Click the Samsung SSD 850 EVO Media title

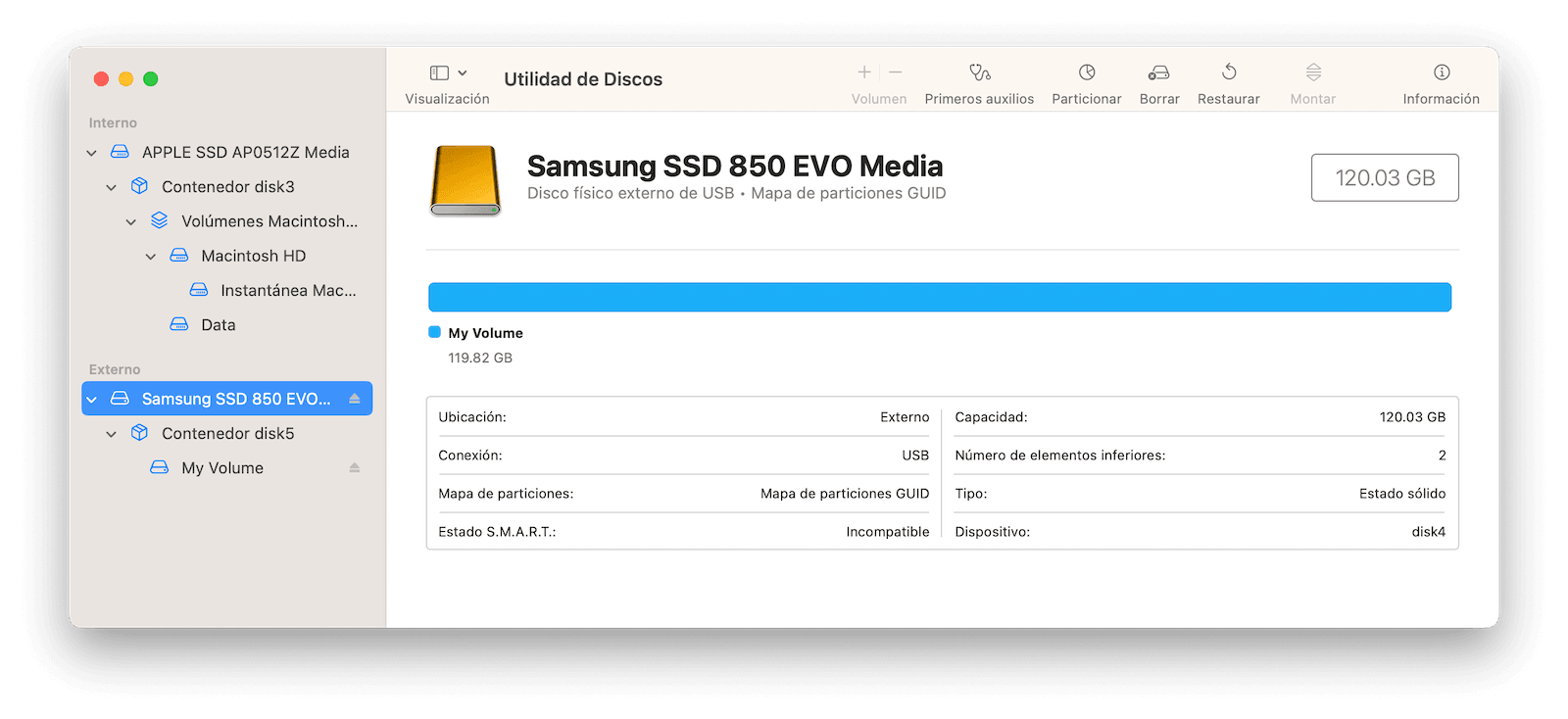tap(735, 166)
